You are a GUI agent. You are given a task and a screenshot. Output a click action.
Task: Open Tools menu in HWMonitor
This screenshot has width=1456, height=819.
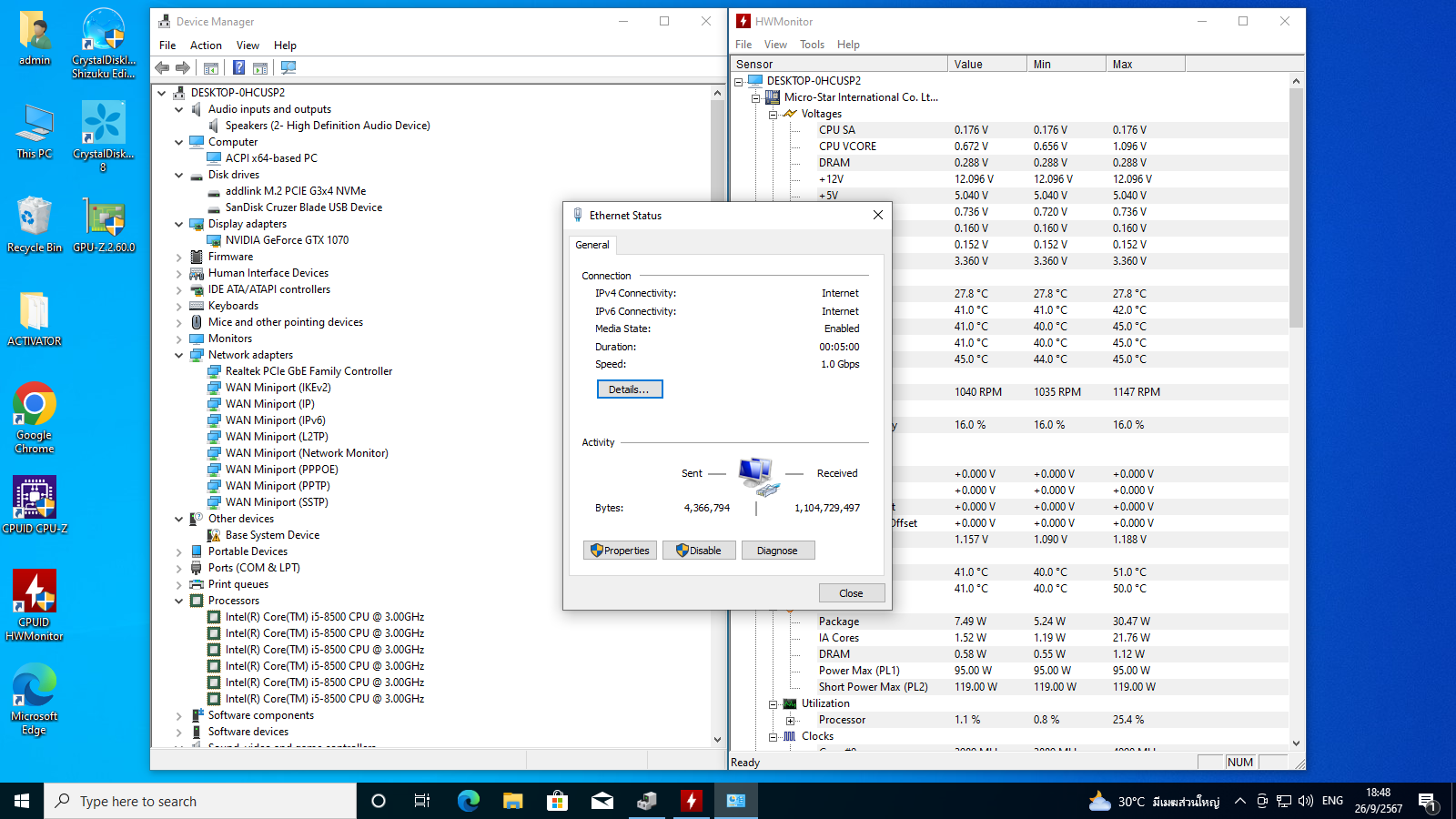point(812,44)
